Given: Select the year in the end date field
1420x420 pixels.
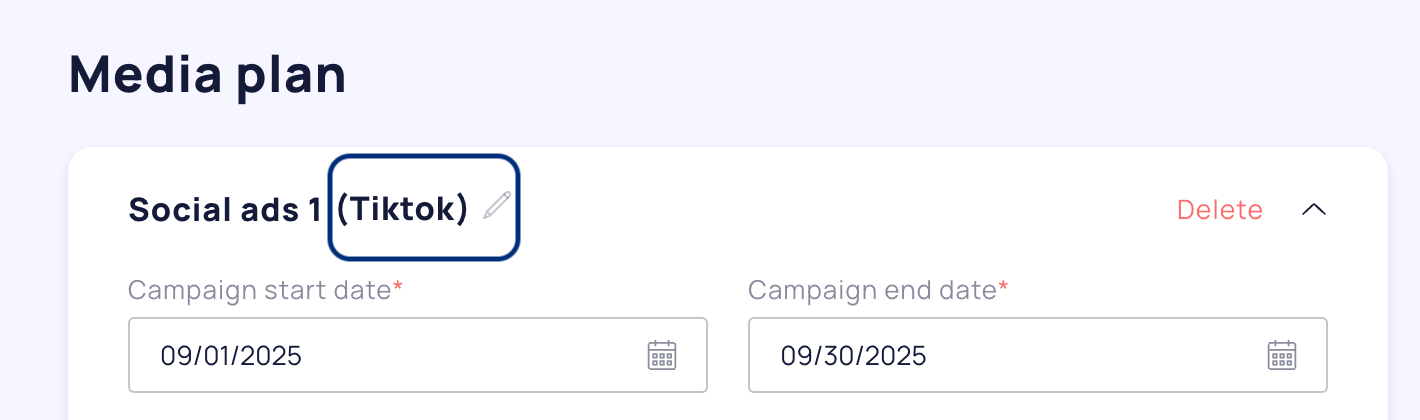Looking at the screenshot, I should coord(891,356).
